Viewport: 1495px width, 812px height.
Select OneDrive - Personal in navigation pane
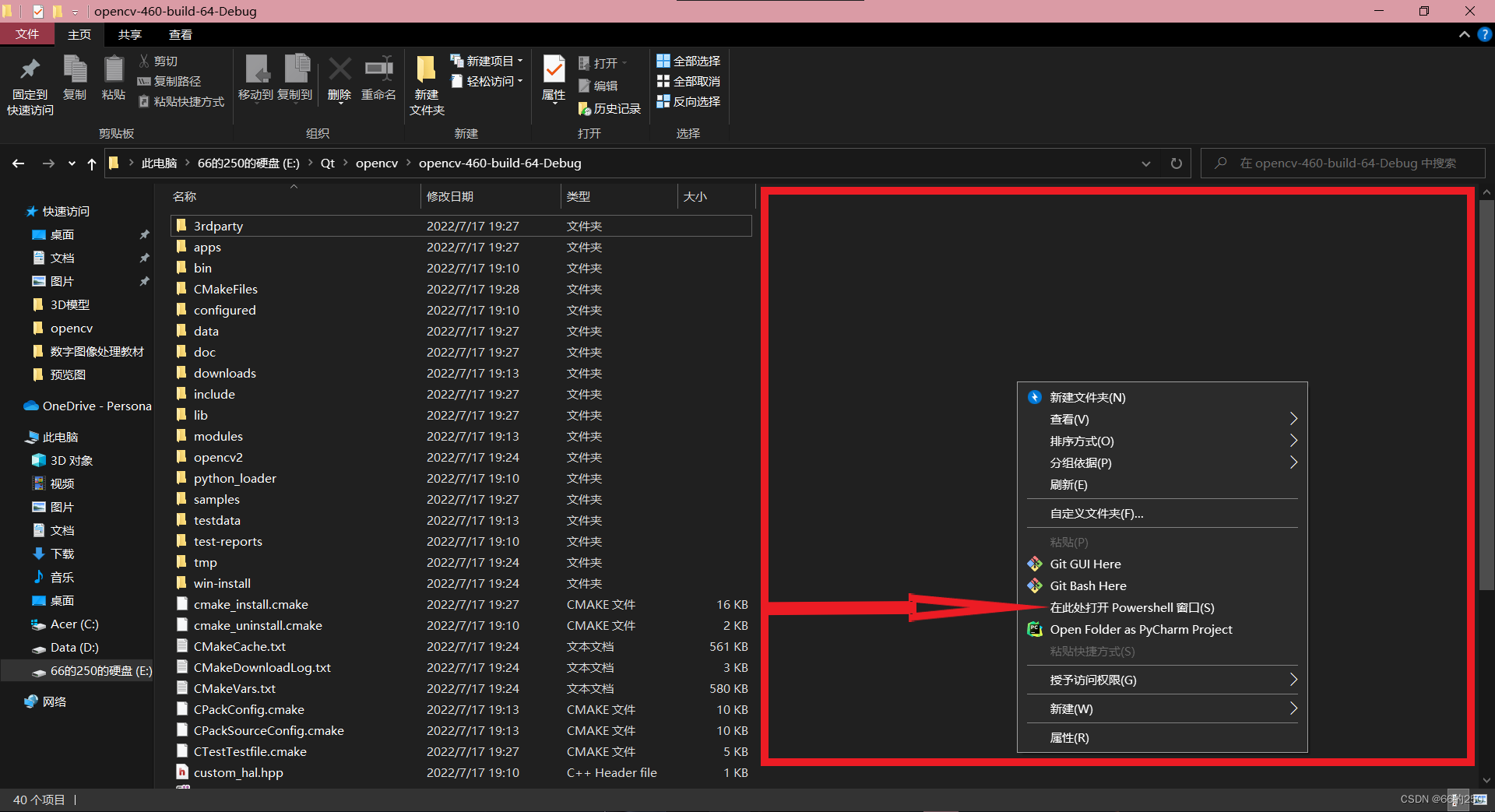click(x=88, y=406)
